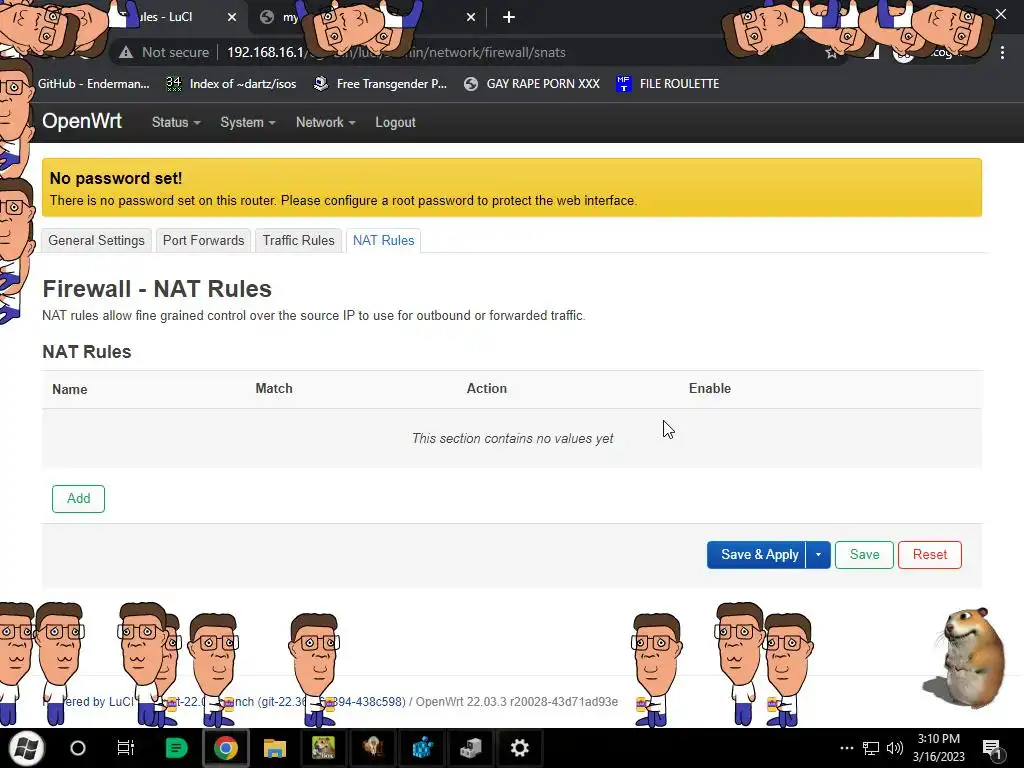The height and width of the screenshot is (768, 1024).
Task: Open the System dropdown menu
Action: (248, 122)
